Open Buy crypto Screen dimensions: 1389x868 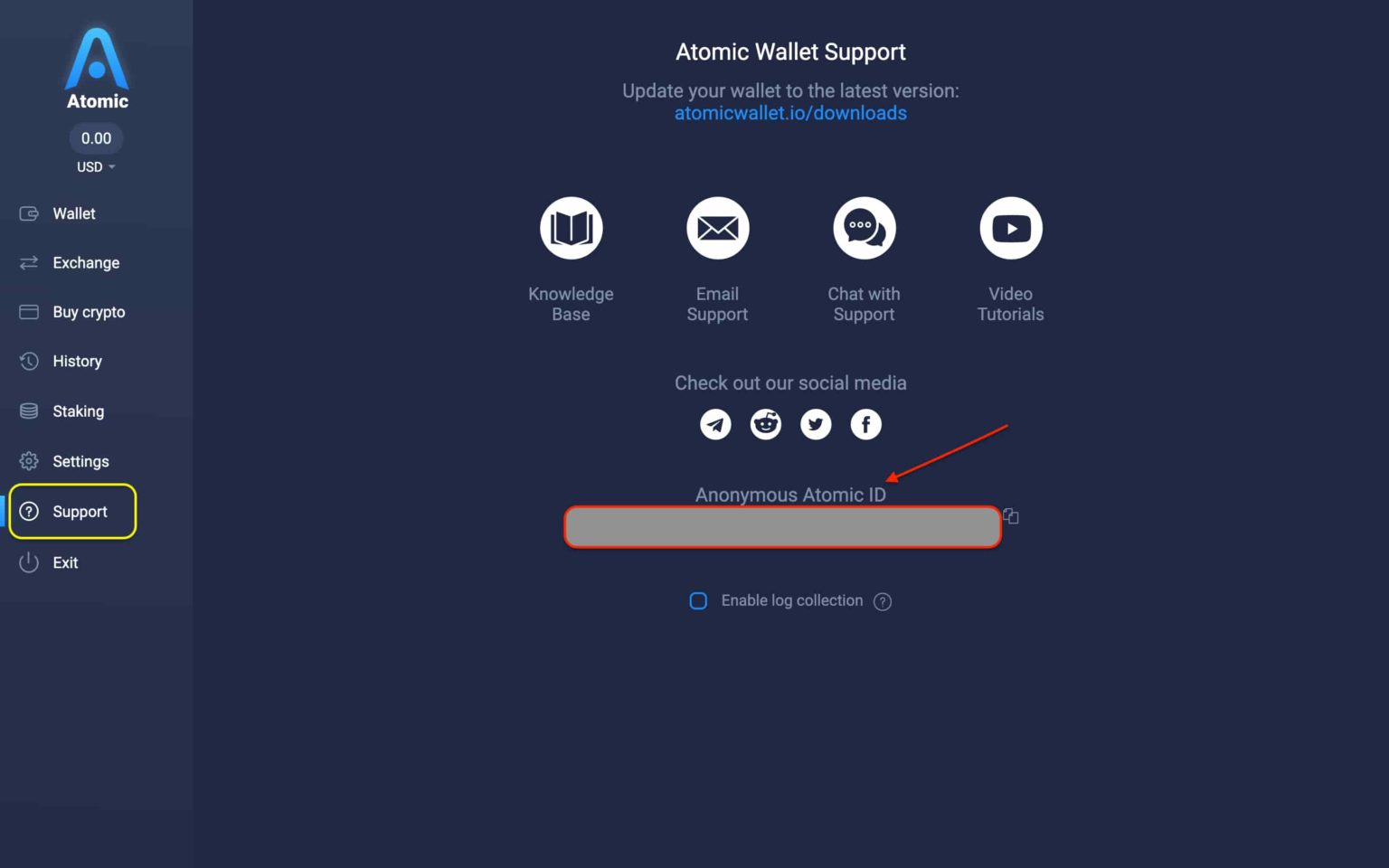(x=88, y=312)
